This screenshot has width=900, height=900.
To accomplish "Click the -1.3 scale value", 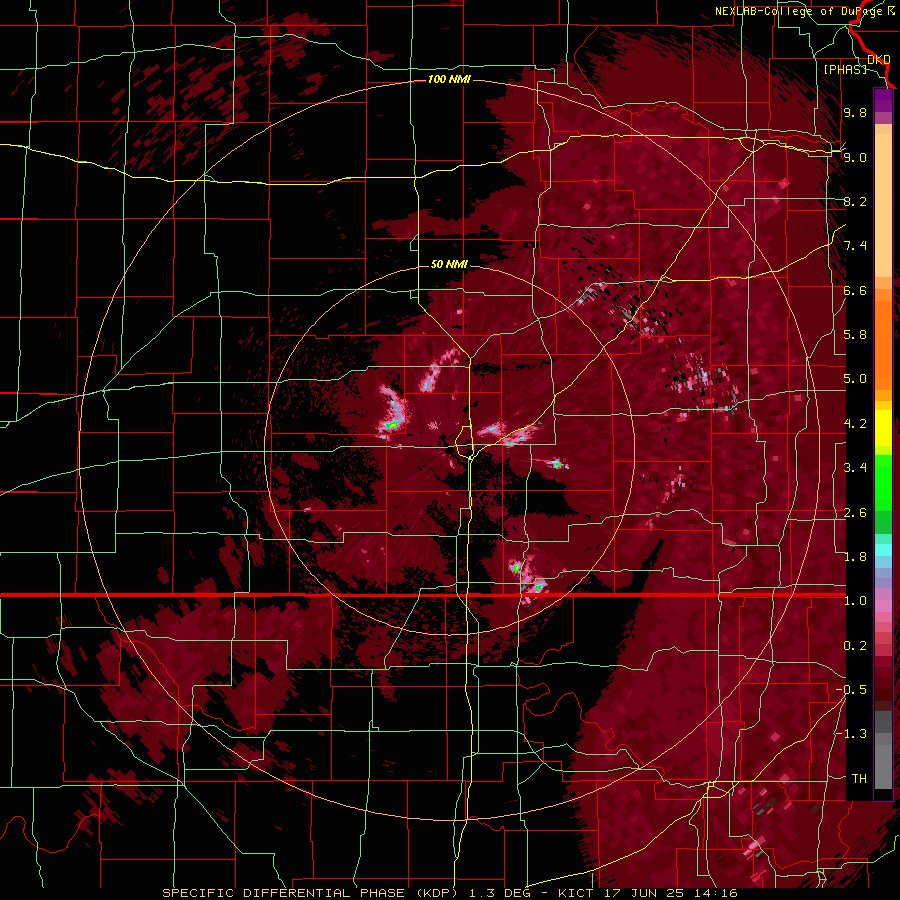I will click(851, 734).
